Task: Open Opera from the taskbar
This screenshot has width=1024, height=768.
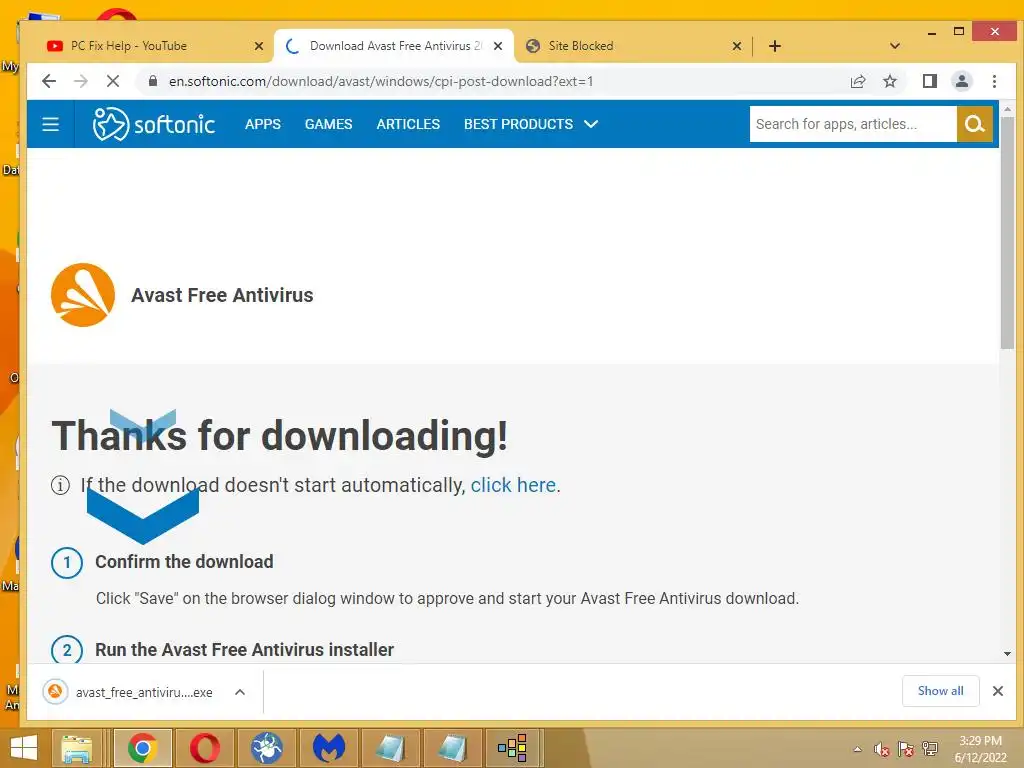Action: click(204, 748)
